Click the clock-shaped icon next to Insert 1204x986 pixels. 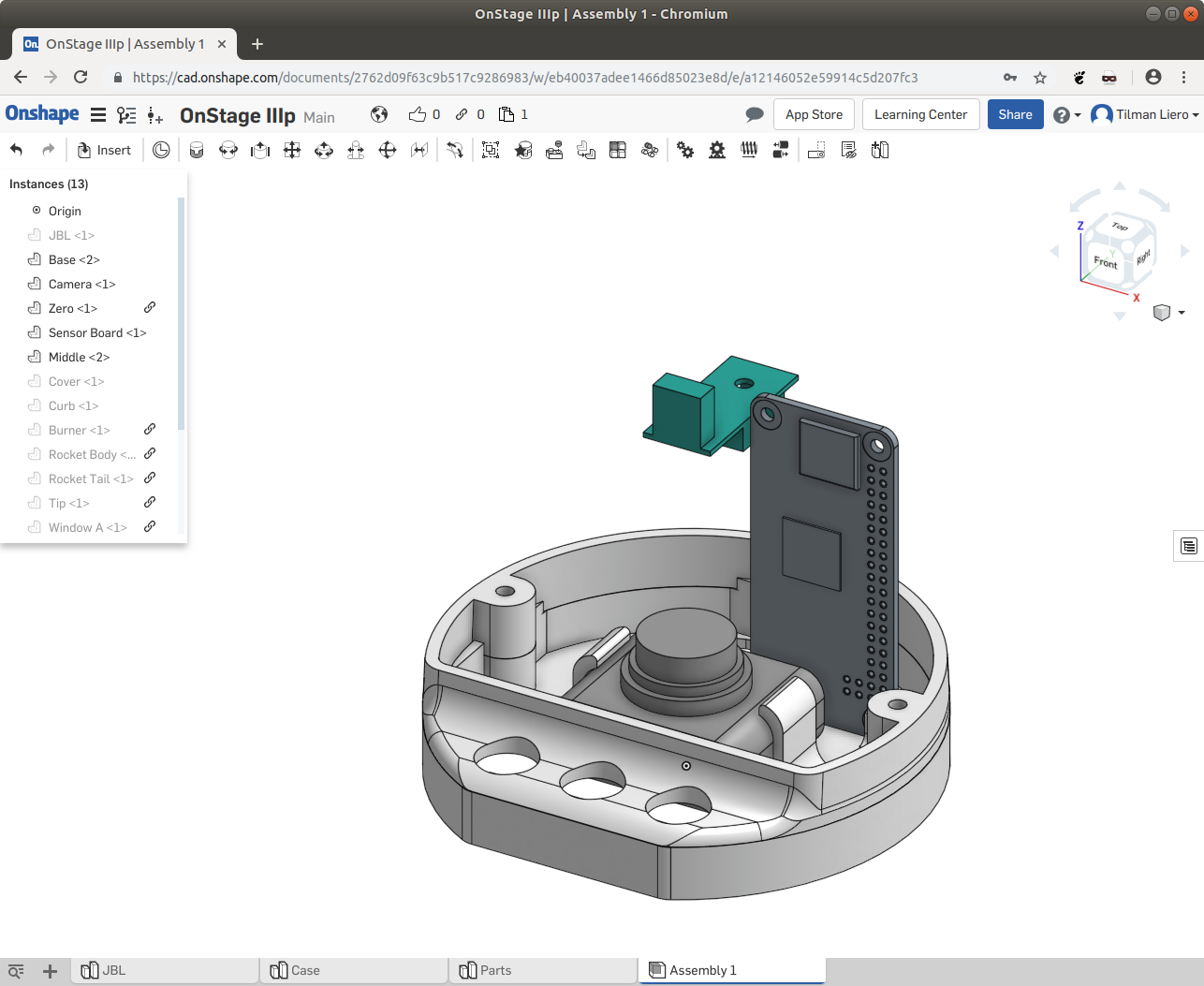(161, 150)
